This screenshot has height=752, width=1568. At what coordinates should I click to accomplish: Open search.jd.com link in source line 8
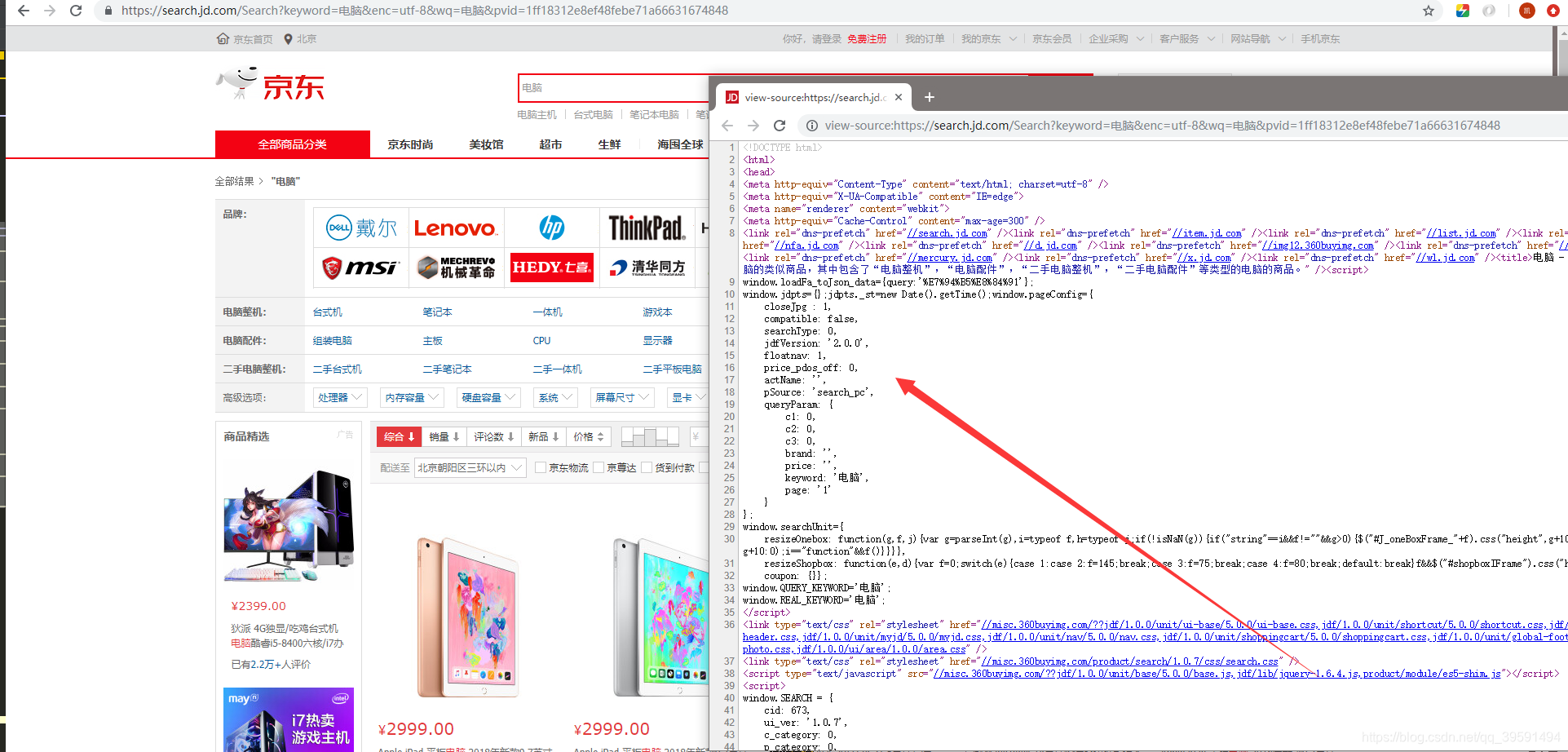point(947,233)
